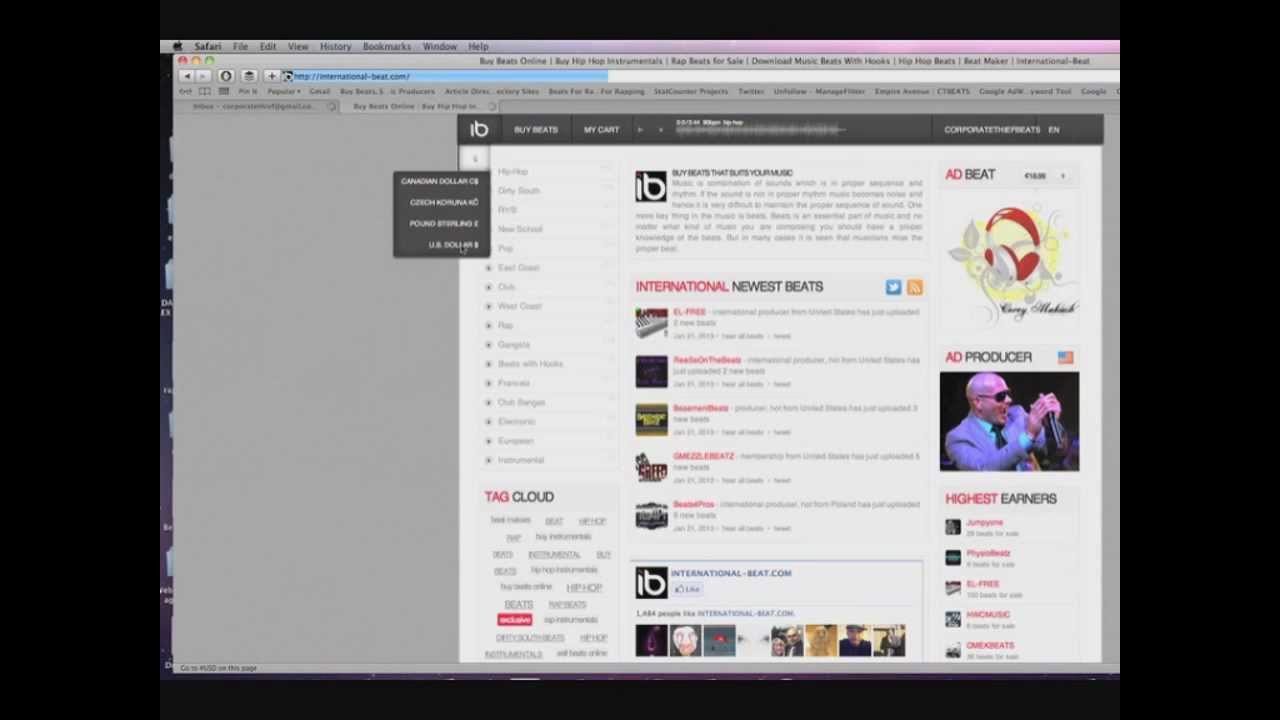Image resolution: width=1280 pixels, height=720 pixels.
Task: Select Canadian Dollar from currency dropdown
Action: 440,181
